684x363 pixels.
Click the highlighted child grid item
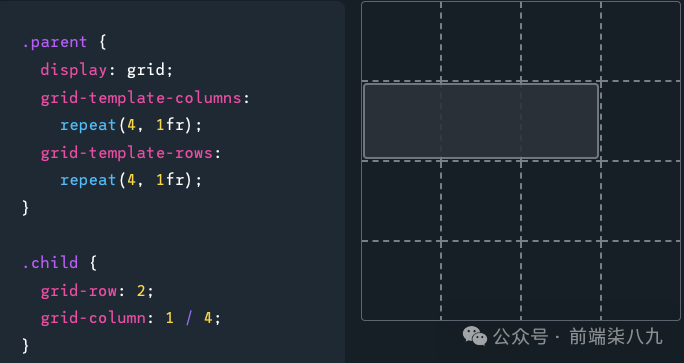point(481,121)
